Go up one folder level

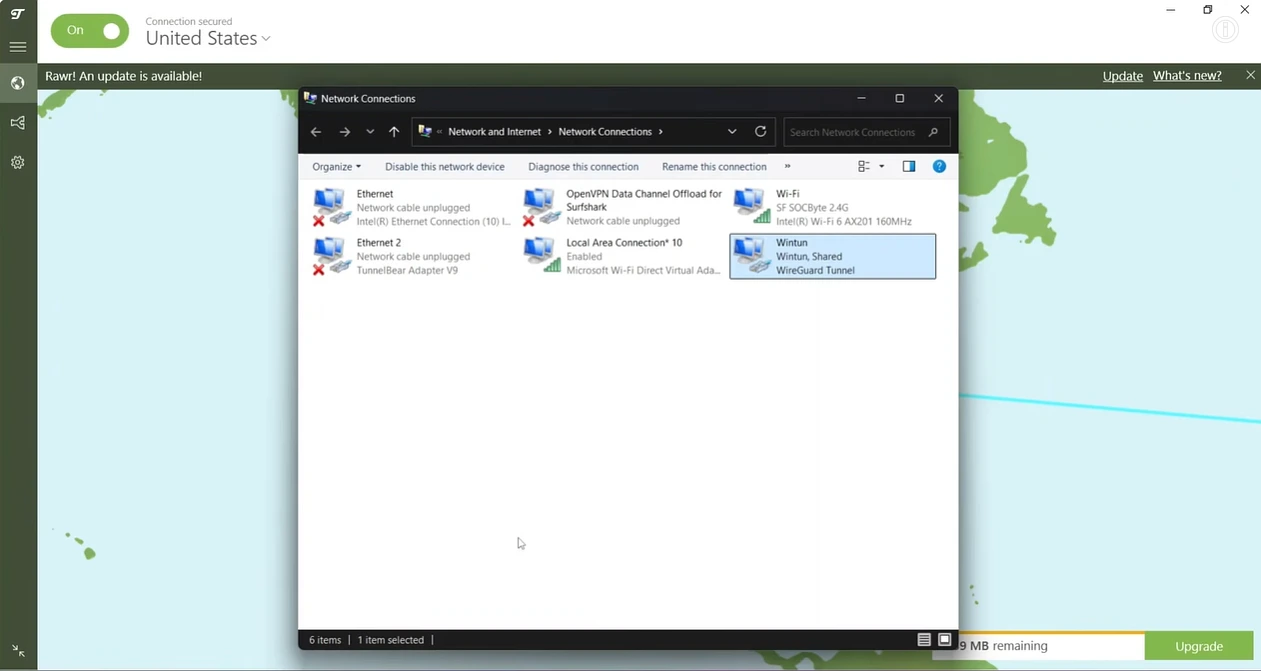click(x=394, y=132)
